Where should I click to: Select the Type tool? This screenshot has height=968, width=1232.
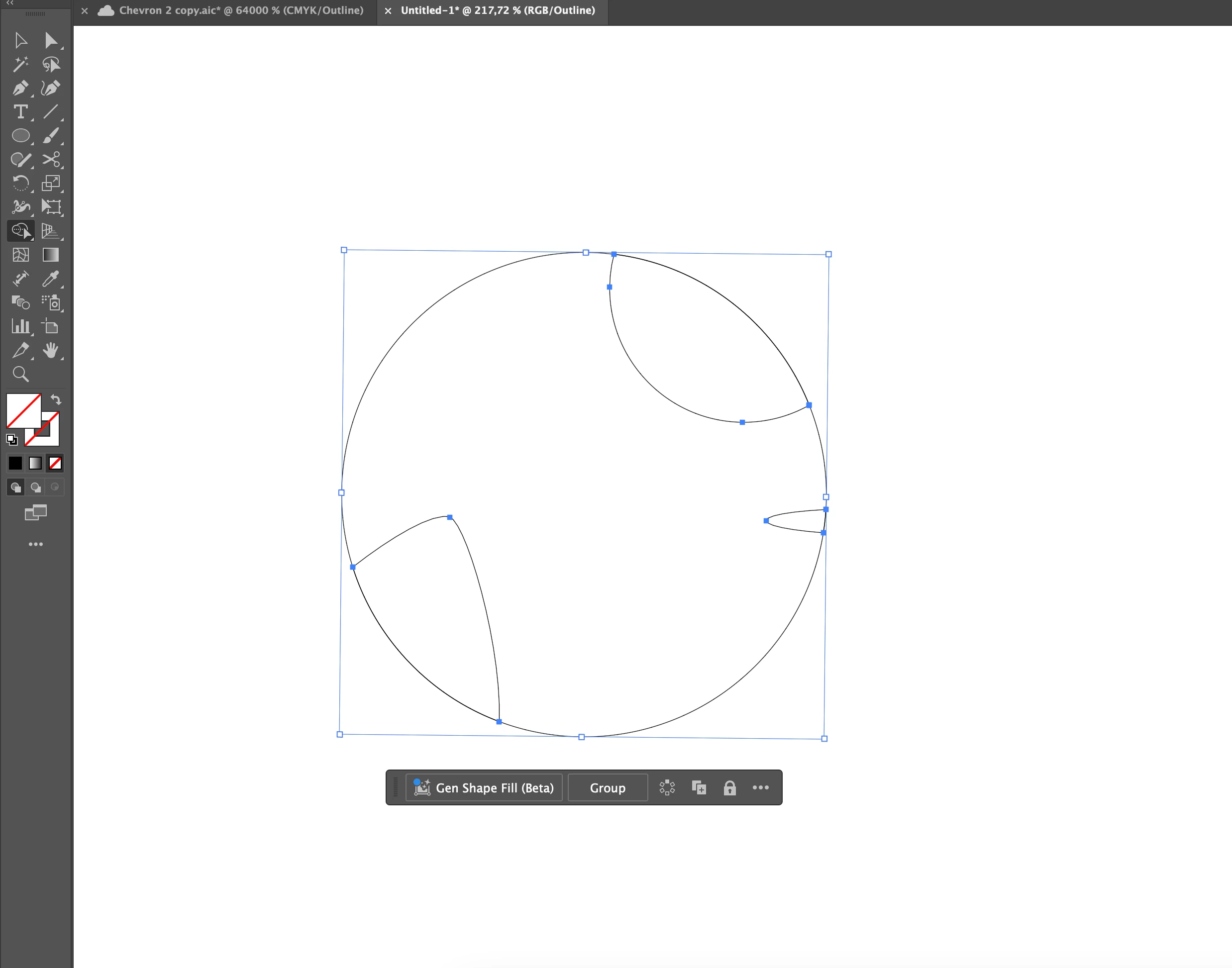click(20, 111)
